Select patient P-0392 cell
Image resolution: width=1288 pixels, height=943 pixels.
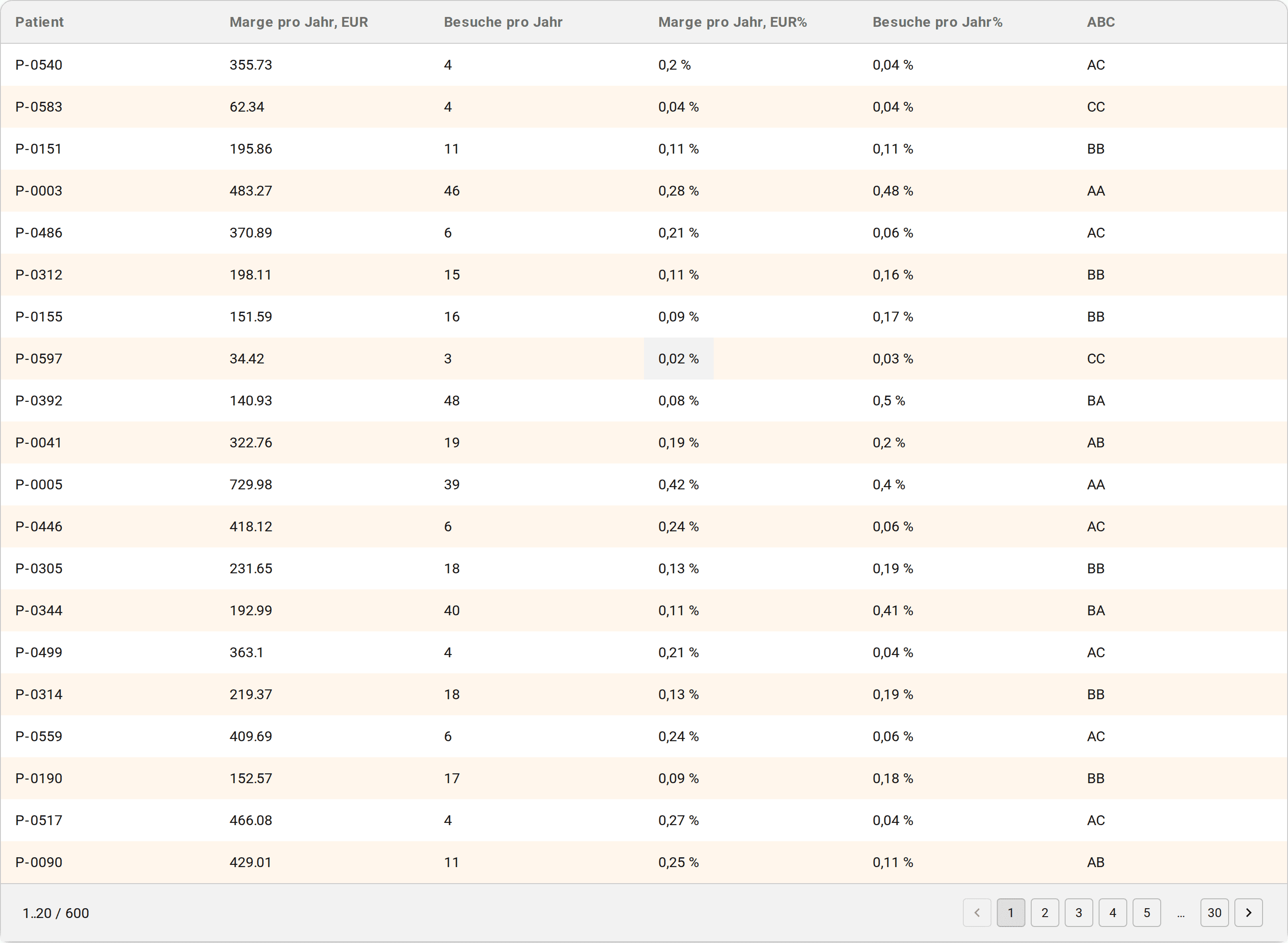pos(39,401)
